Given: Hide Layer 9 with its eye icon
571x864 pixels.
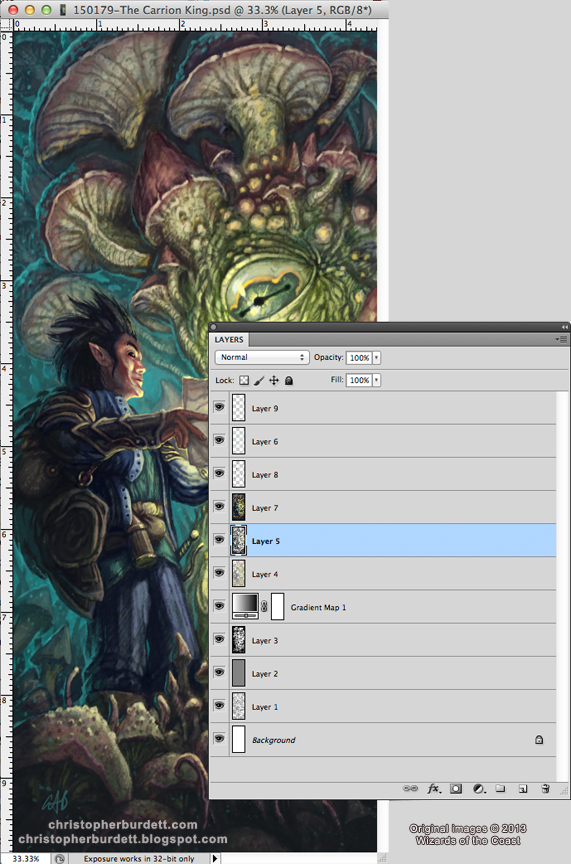Looking at the screenshot, I should click(219, 407).
